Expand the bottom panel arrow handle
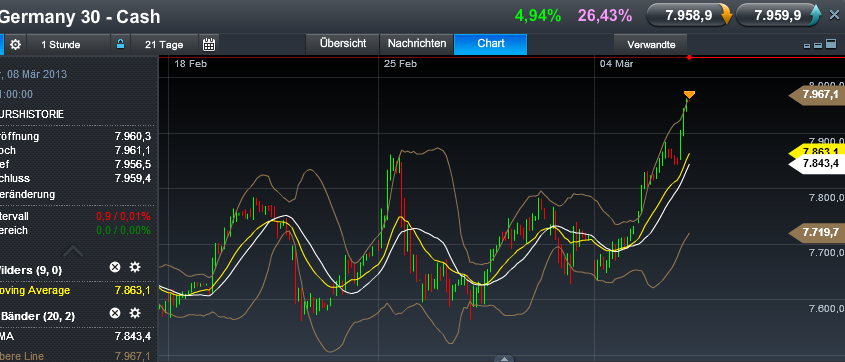Image resolution: width=845 pixels, height=362 pixels. pos(504,359)
